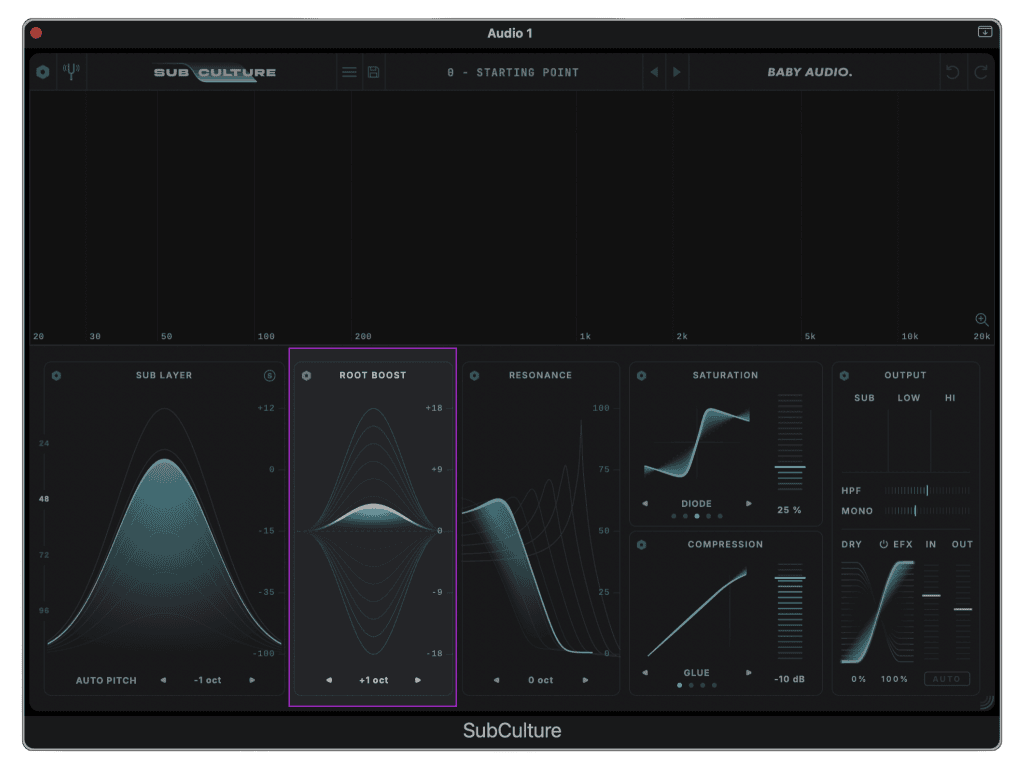Click the SUB CULTURE logo
The height and width of the screenshot is (777, 1024).
215,73
